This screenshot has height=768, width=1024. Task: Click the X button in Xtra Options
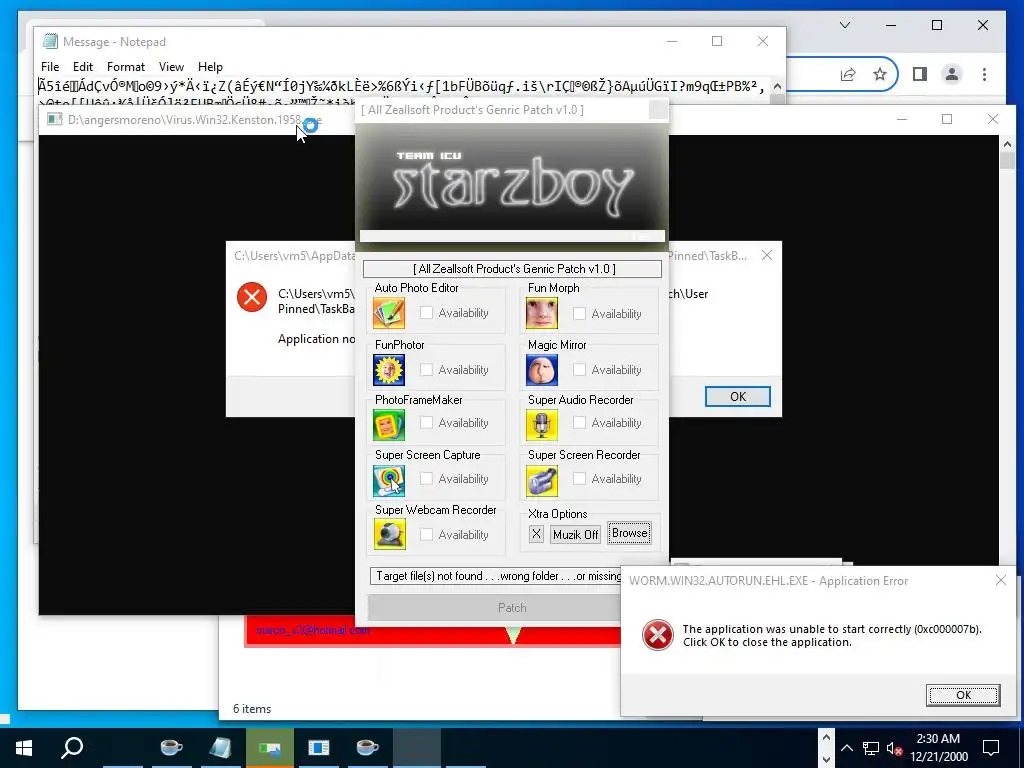536,534
